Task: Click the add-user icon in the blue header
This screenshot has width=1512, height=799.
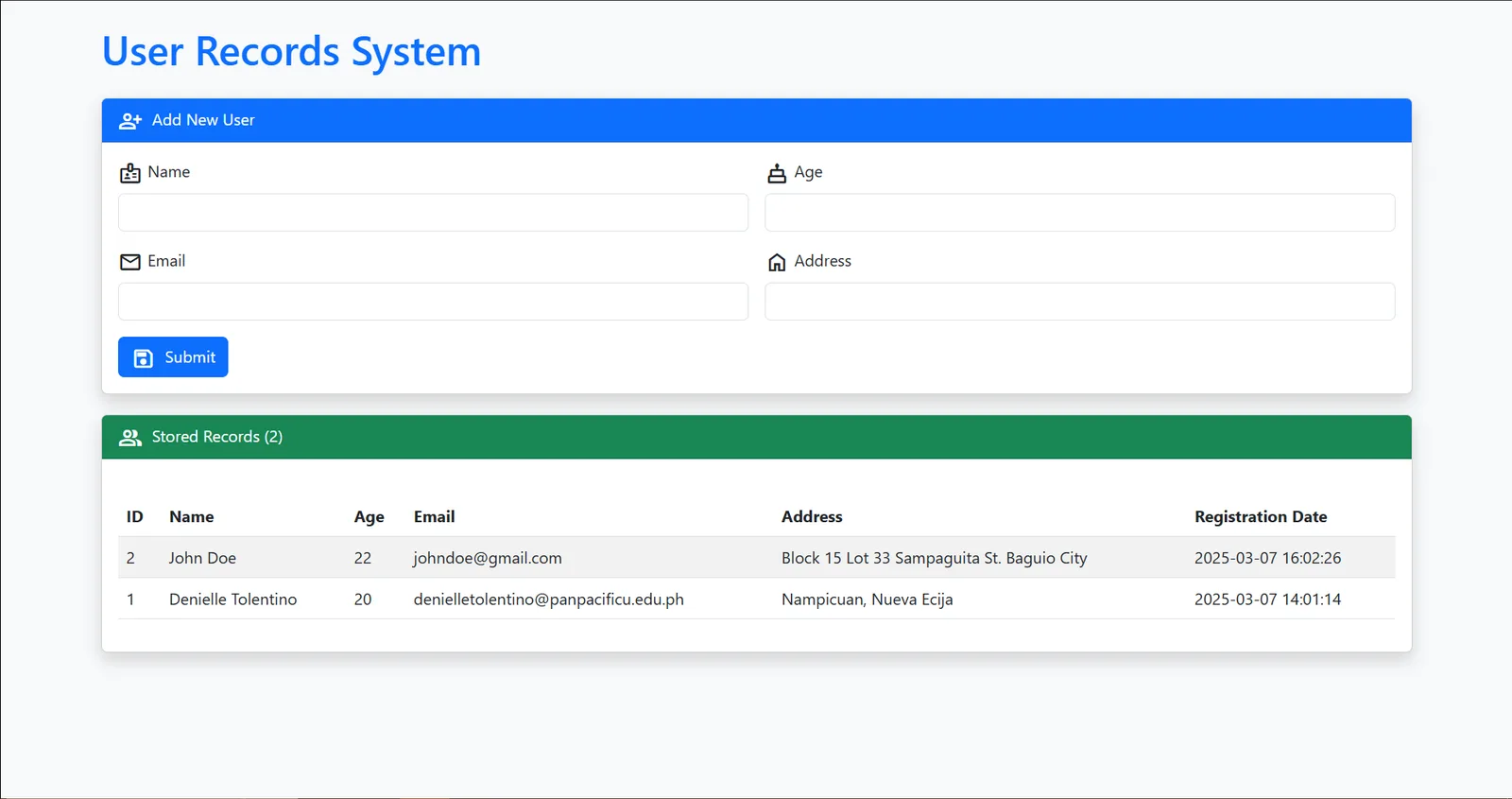Action: 130,121
